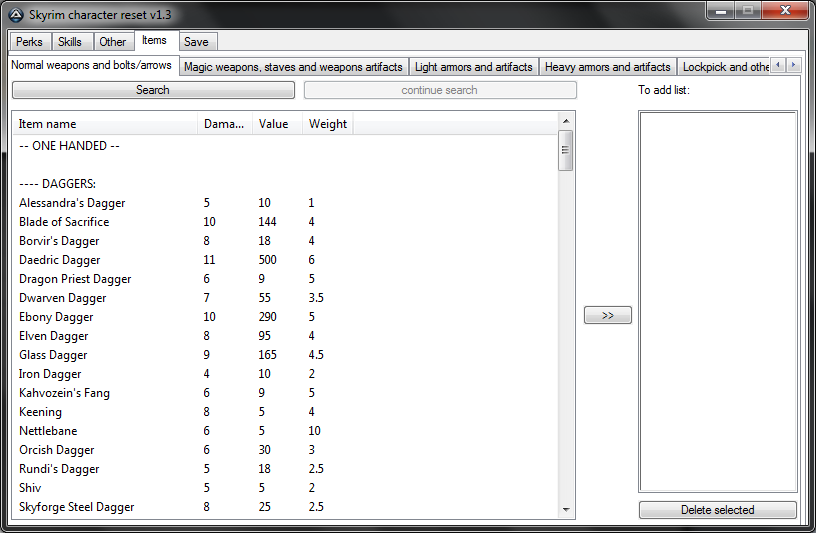Image resolution: width=817 pixels, height=533 pixels.
Task: Sort by Item name column header
Action: pos(105,124)
